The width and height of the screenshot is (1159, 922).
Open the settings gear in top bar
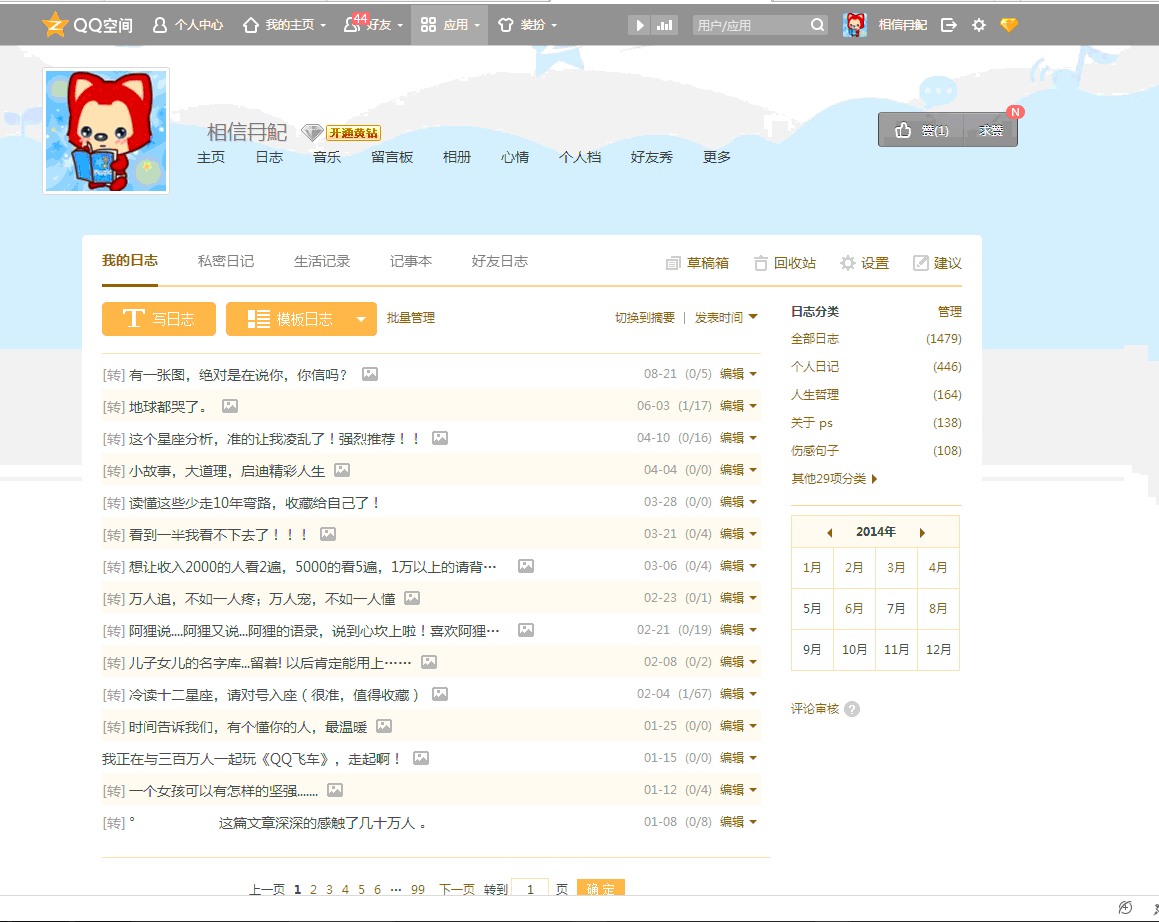(x=979, y=25)
